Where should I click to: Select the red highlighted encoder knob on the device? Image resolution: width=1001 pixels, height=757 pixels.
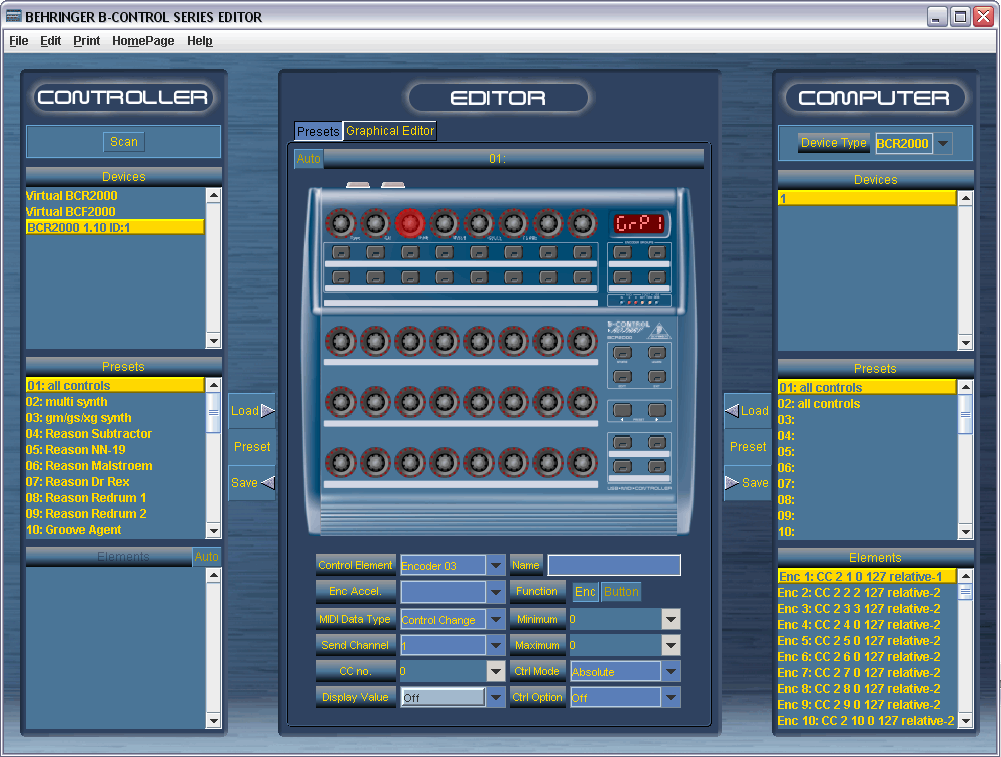pos(409,223)
